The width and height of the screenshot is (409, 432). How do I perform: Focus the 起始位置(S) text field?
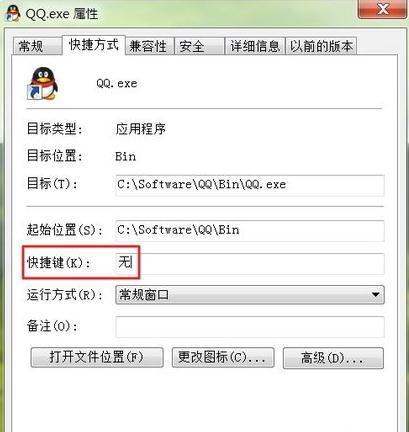[x=250, y=231]
